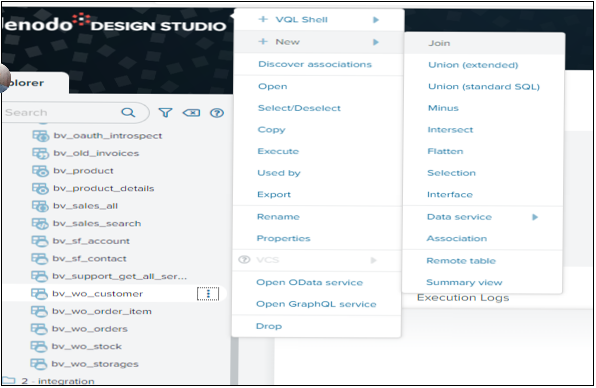
Task: Select the bv_wo_orders tree row
Action: (114, 329)
